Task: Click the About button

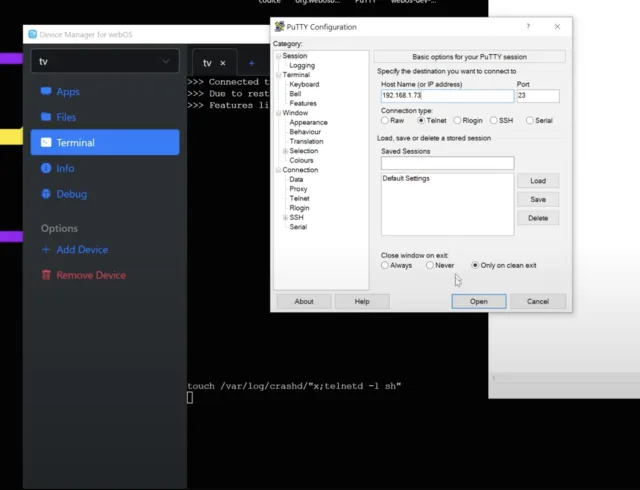Action: coord(304,301)
